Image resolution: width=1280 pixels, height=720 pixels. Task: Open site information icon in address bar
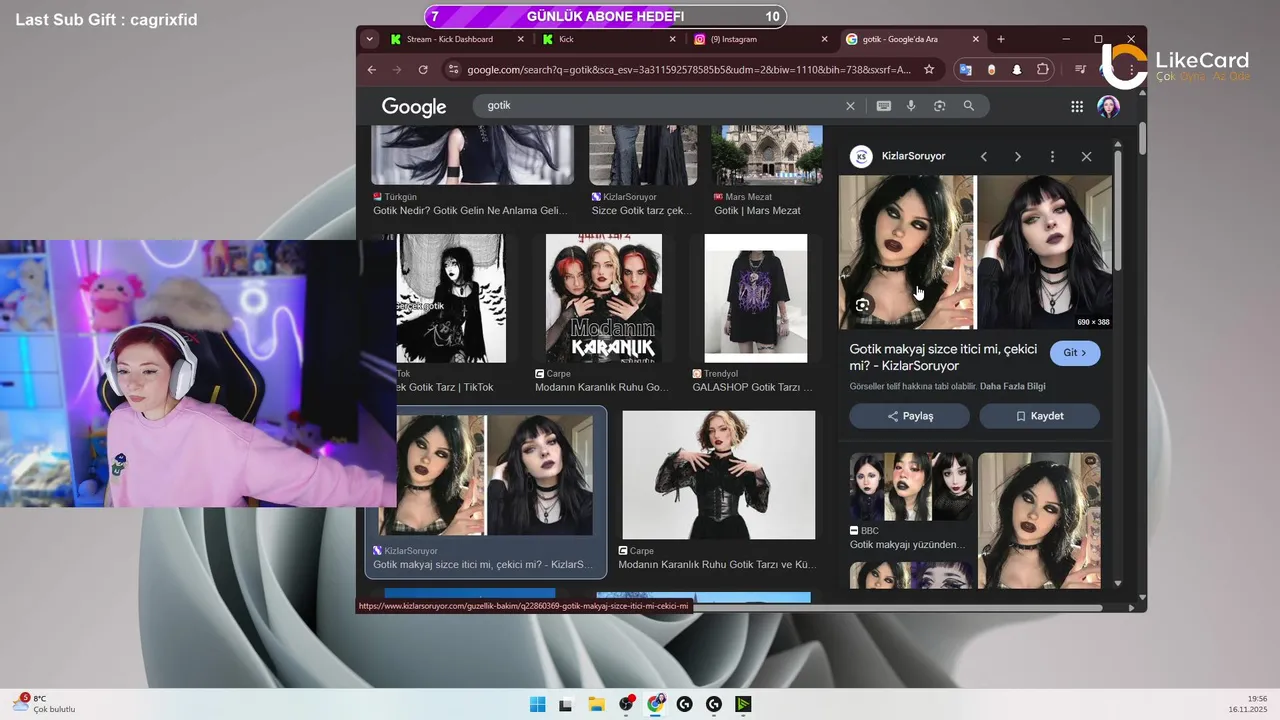click(453, 70)
